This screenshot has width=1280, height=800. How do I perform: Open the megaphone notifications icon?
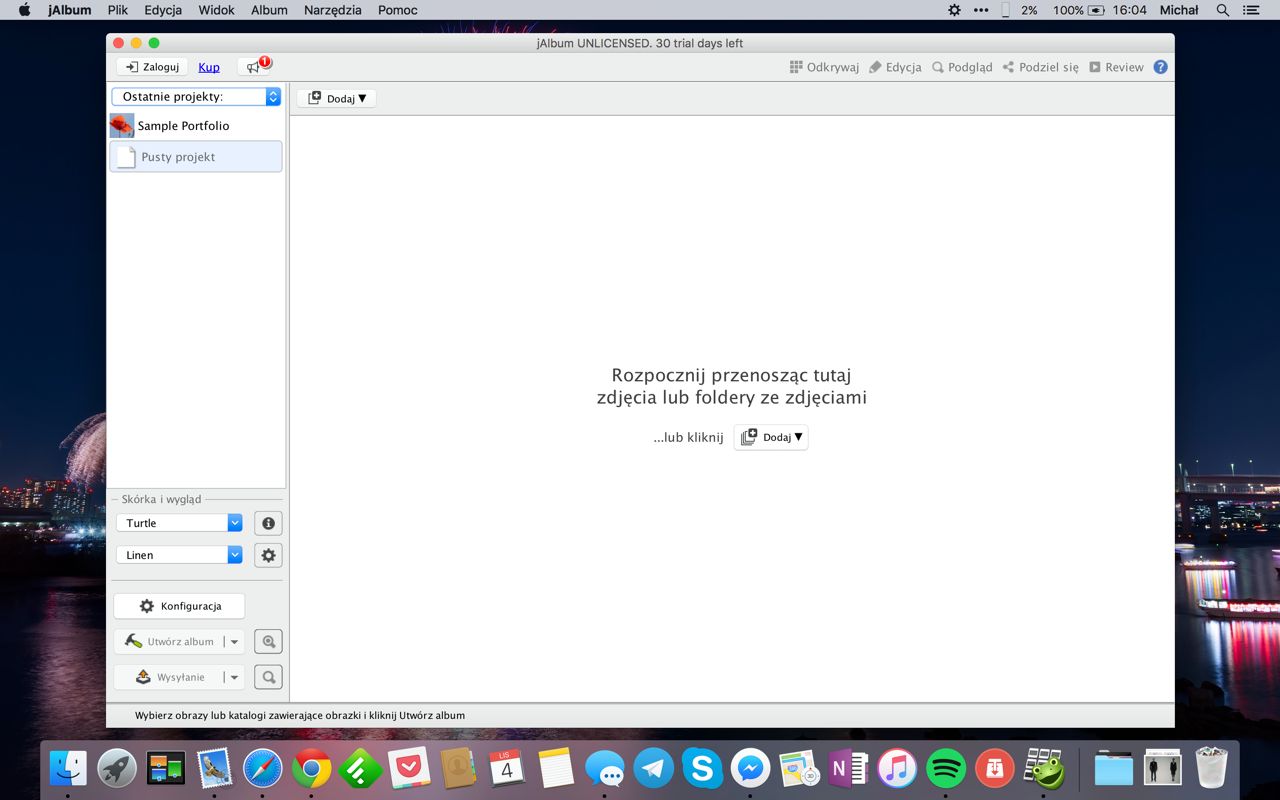pos(254,67)
